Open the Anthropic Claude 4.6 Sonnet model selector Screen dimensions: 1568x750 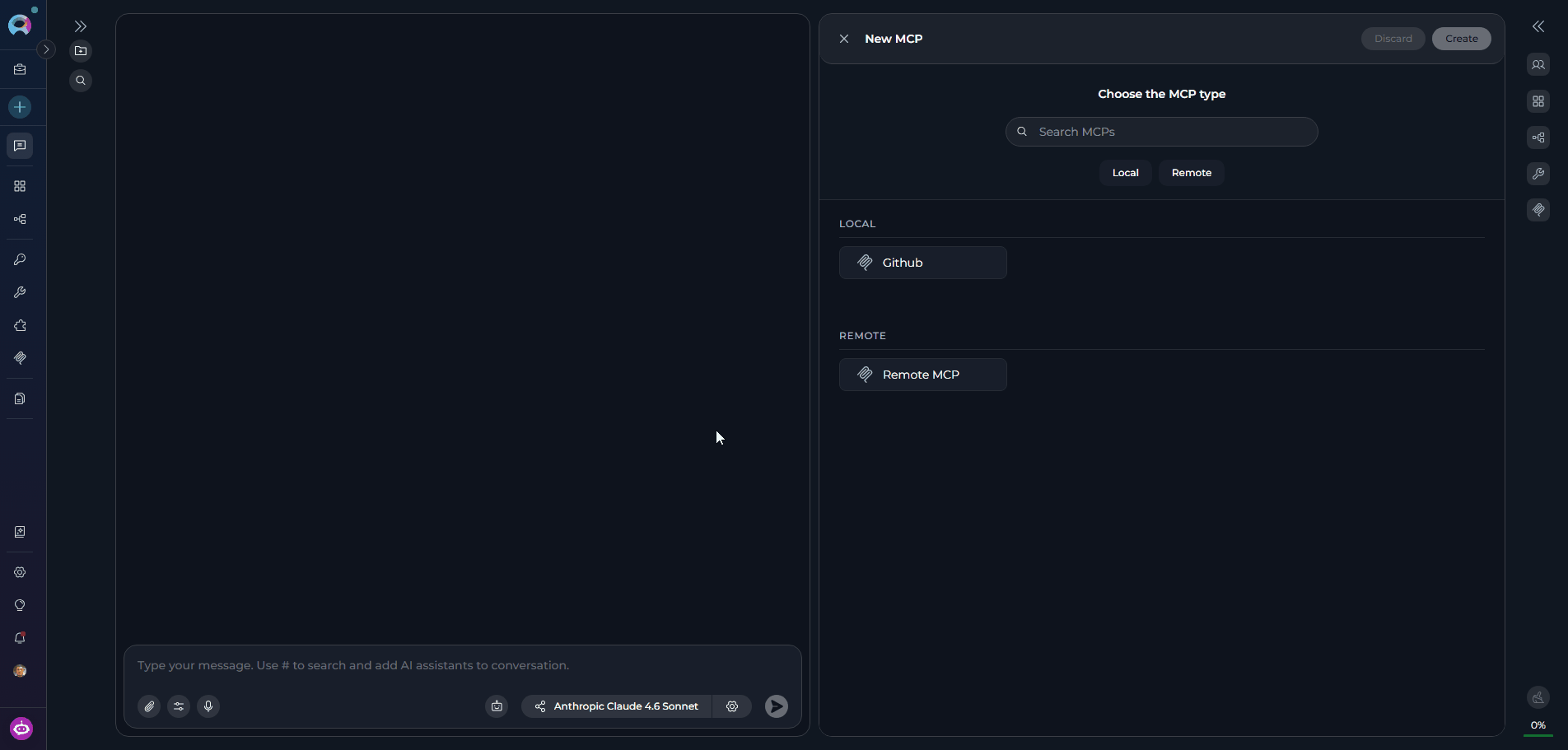coord(617,706)
